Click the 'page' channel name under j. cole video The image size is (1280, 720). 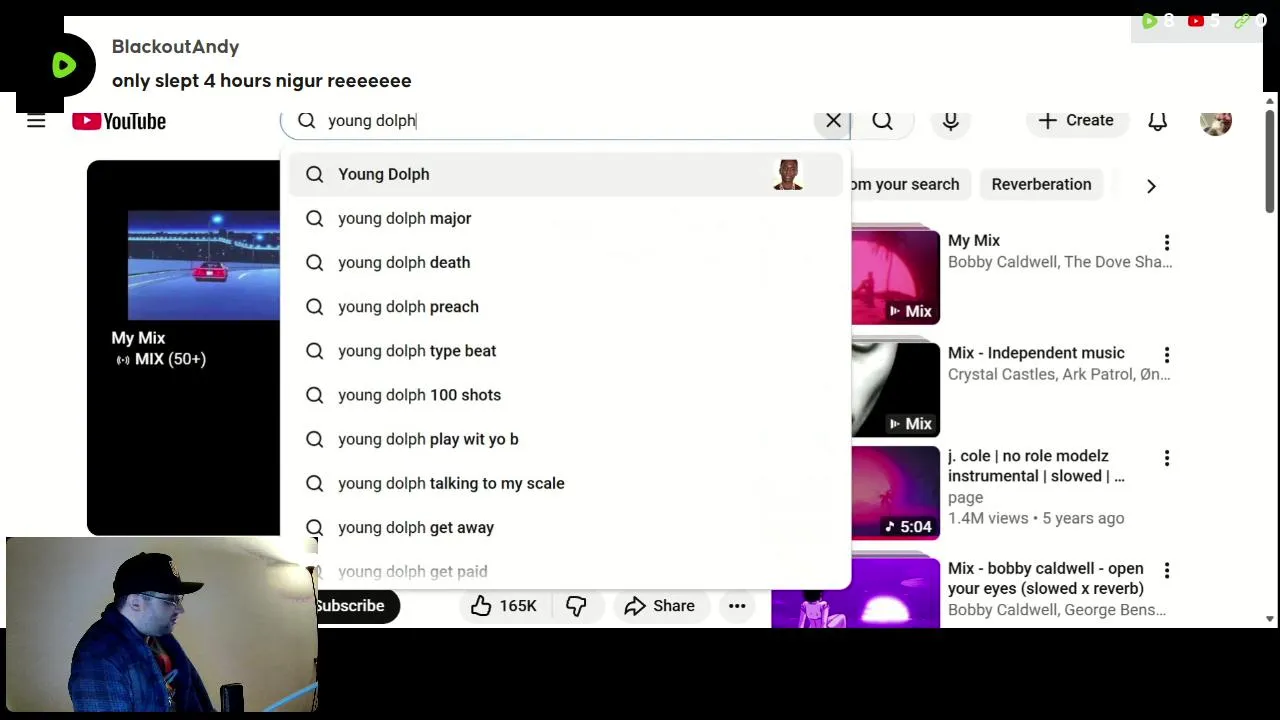[x=965, y=497]
